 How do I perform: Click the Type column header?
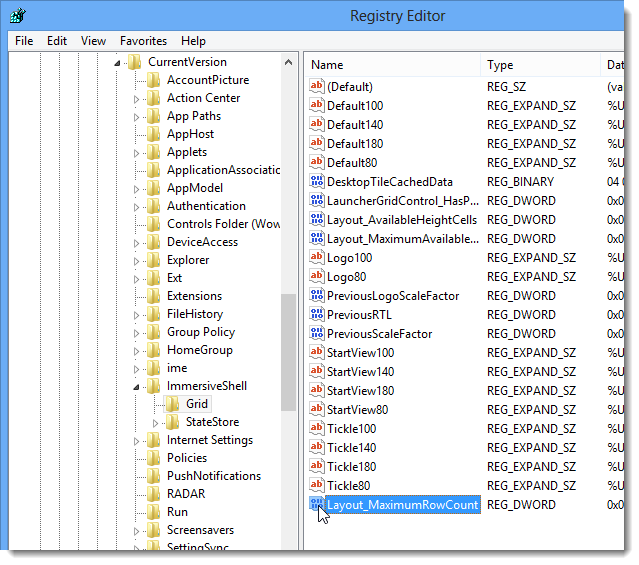point(540,65)
